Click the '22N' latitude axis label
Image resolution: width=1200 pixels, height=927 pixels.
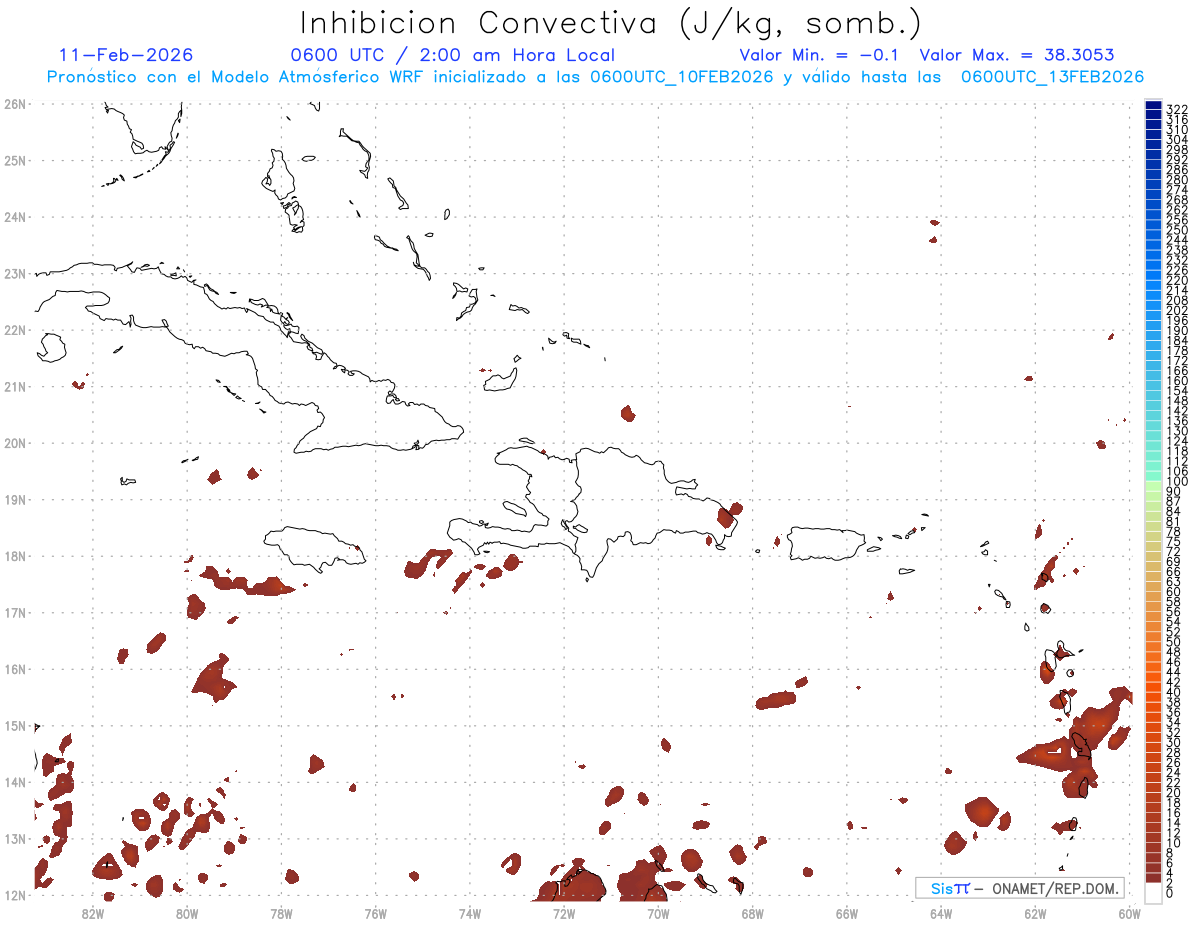(x=15, y=330)
